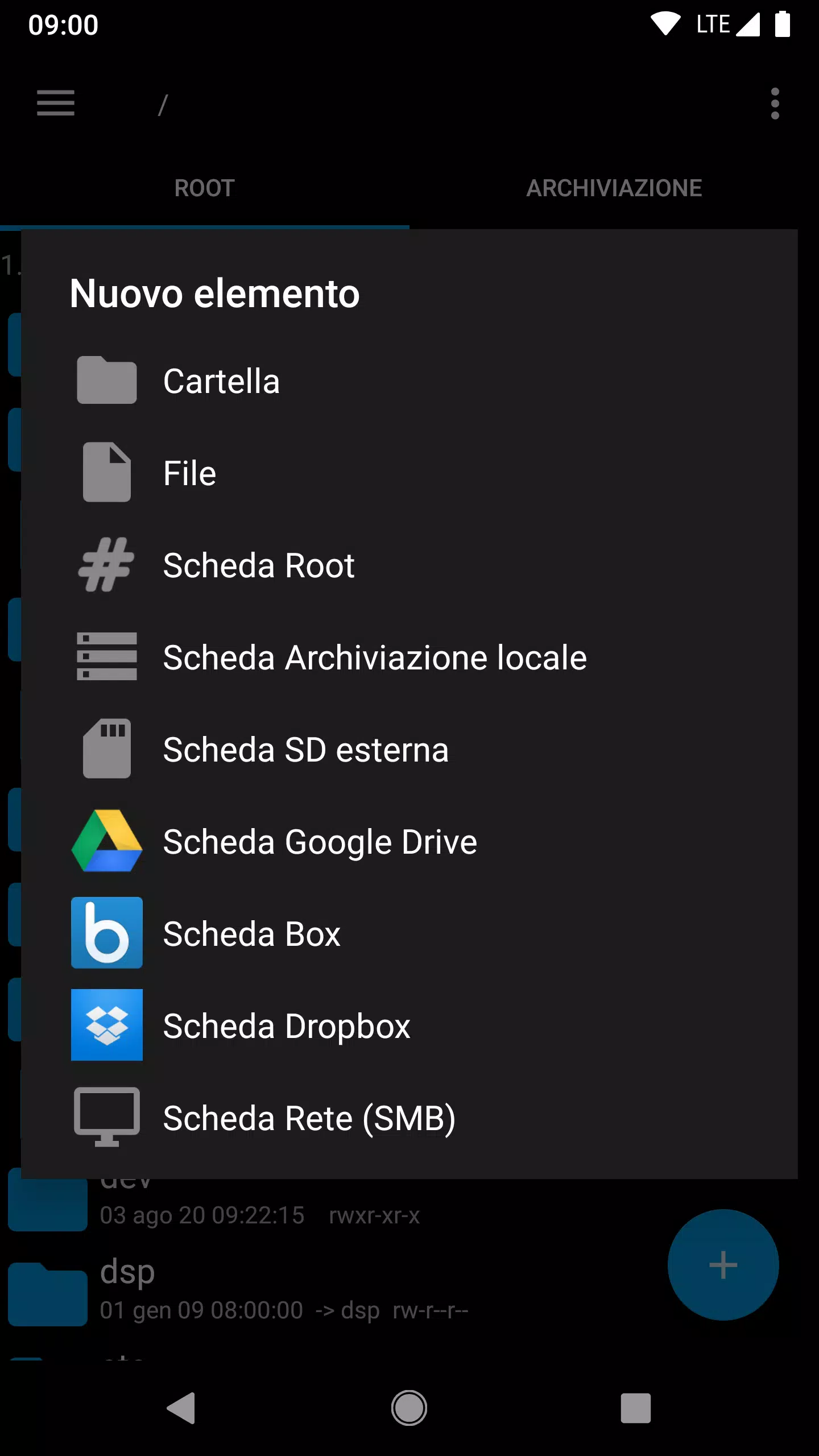Open the three-dot overflow menu
This screenshot has width=819, height=1456.
tap(775, 104)
